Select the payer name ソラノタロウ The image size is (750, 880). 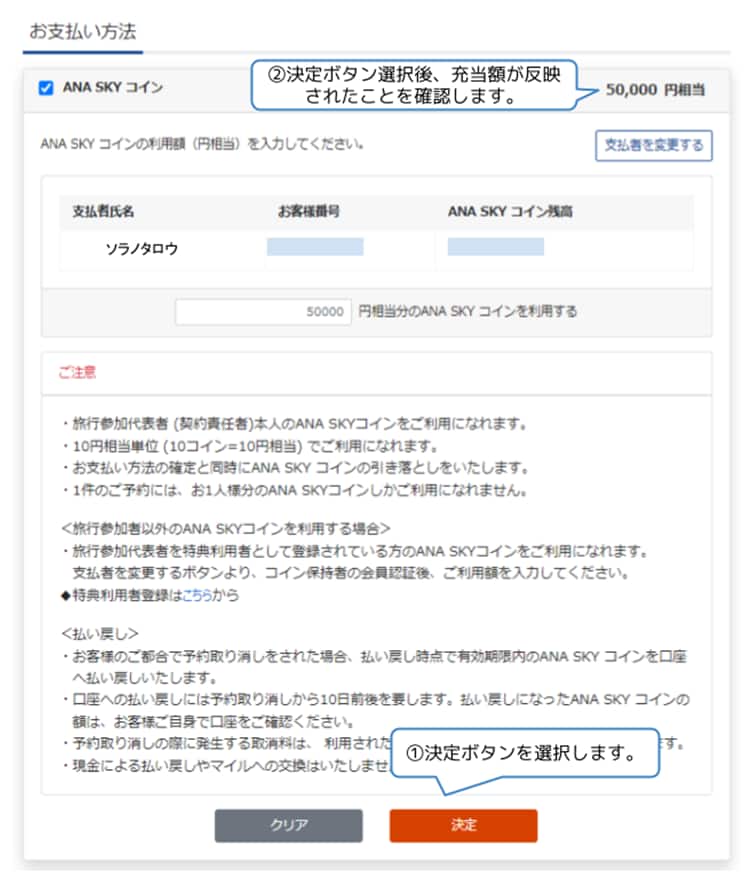pos(142,249)
